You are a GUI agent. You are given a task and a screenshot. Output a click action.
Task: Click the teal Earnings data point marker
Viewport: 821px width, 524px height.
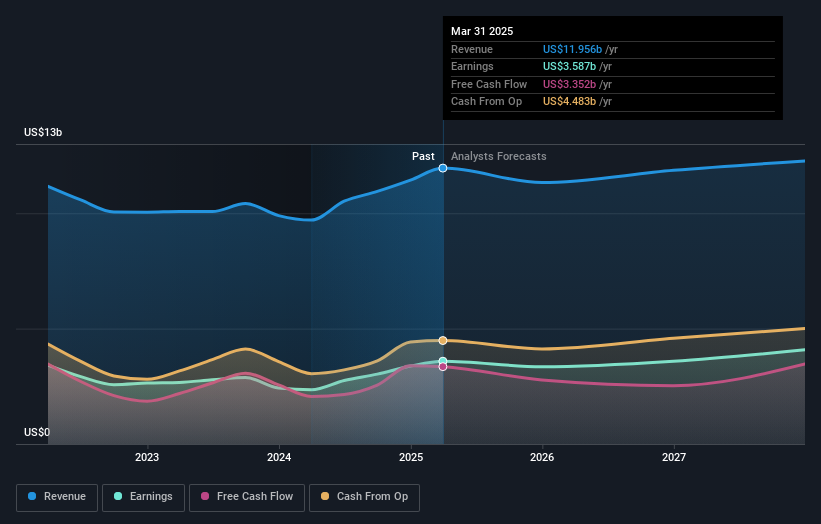tap(443, 361)
